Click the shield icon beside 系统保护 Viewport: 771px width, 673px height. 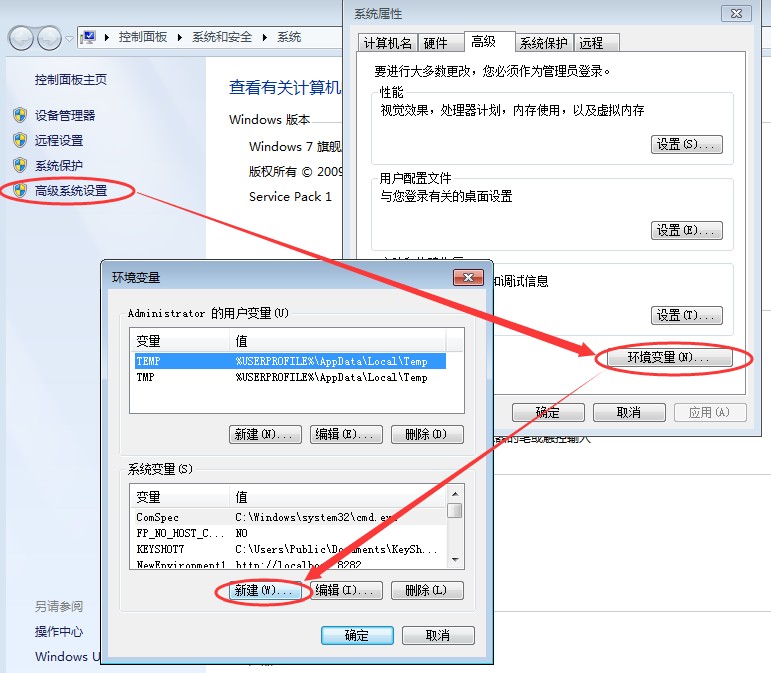pyautogui.click(x=19, y=165)
